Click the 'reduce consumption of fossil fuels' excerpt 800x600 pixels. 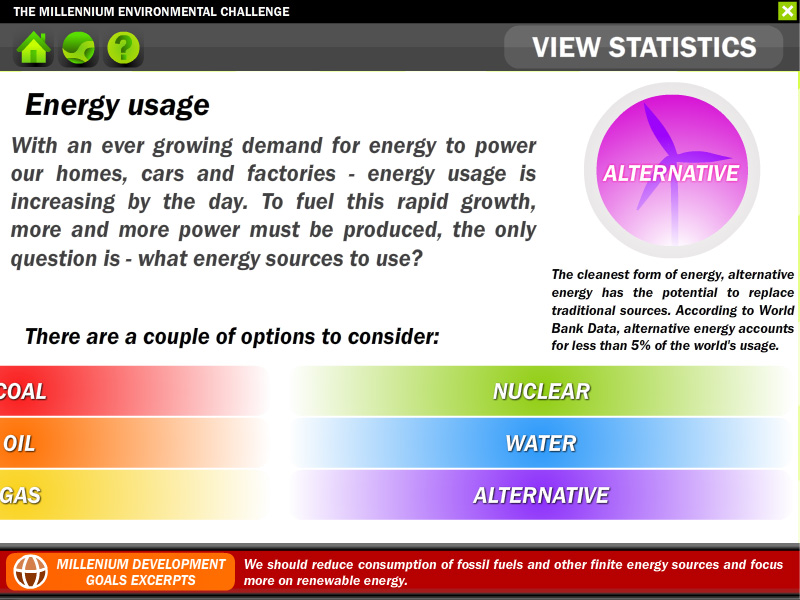(x=513, y=572)
